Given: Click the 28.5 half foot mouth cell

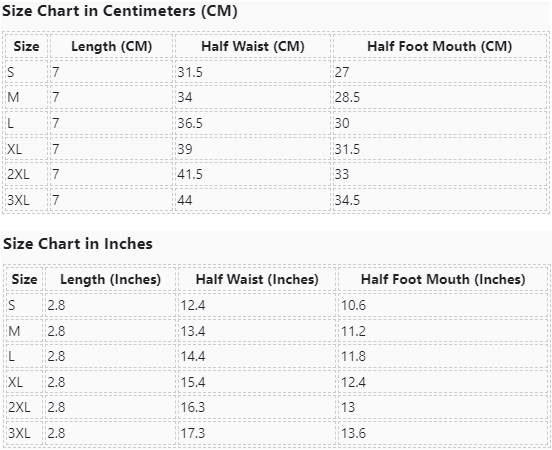Looking at the screenshot, I should pyautogui.click(x=439, y=97).
